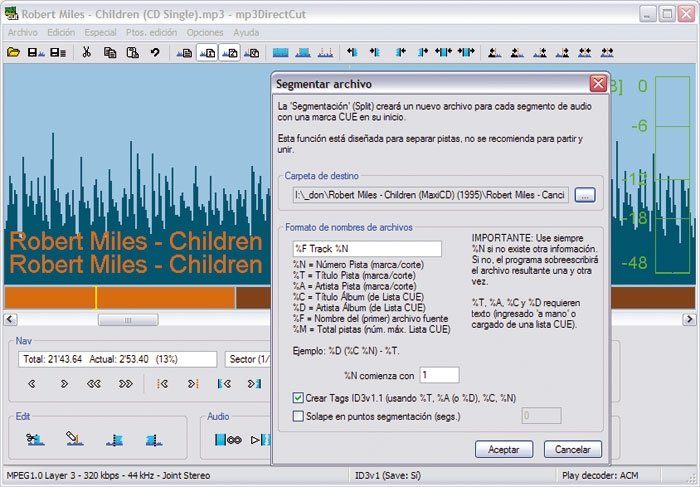The image size is (700, 487).
Task: Click the scissors Cut icon in toolbar
Action: point(87,52)
